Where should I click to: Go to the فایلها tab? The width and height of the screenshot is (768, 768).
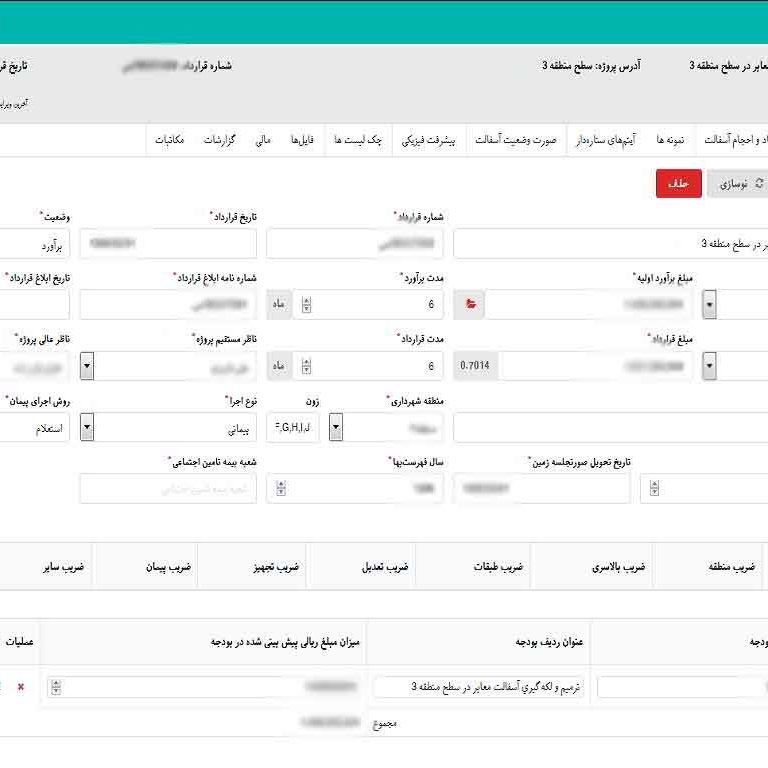coord(303,141)
